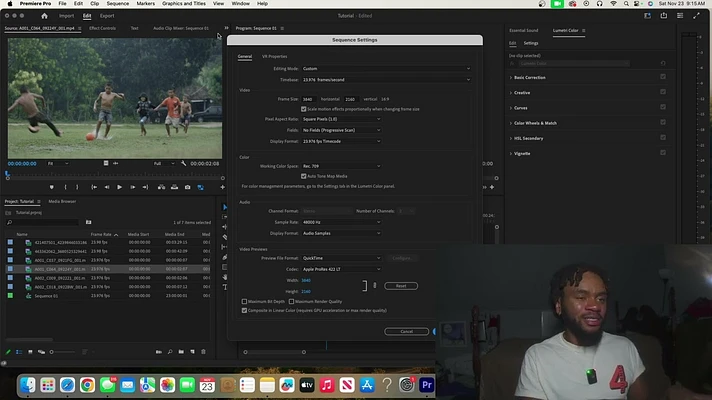Viewport: 712px width, 400px height.
Task: Select the Hand tool
Action: tap(225, 277)
